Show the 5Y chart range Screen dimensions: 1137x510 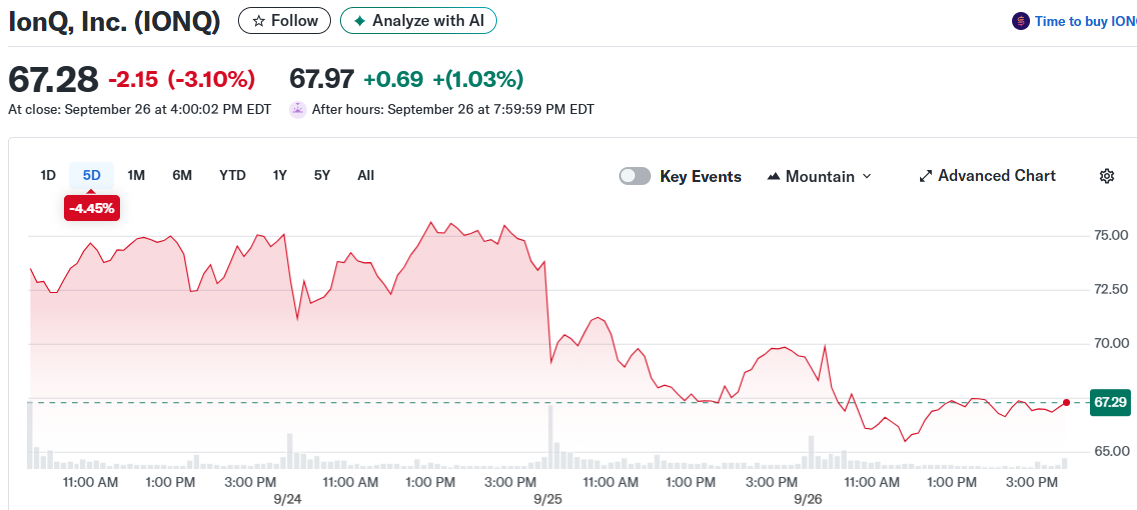[x=322, y=175]
